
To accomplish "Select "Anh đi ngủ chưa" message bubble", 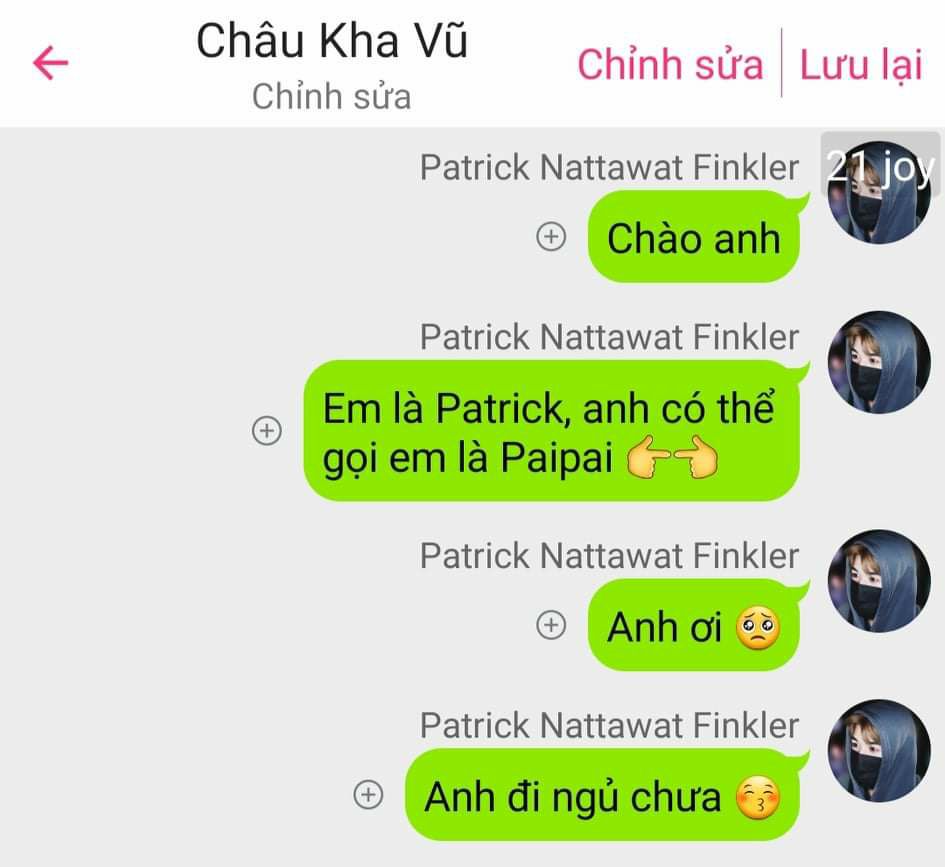I will click(x=603, y=795).
